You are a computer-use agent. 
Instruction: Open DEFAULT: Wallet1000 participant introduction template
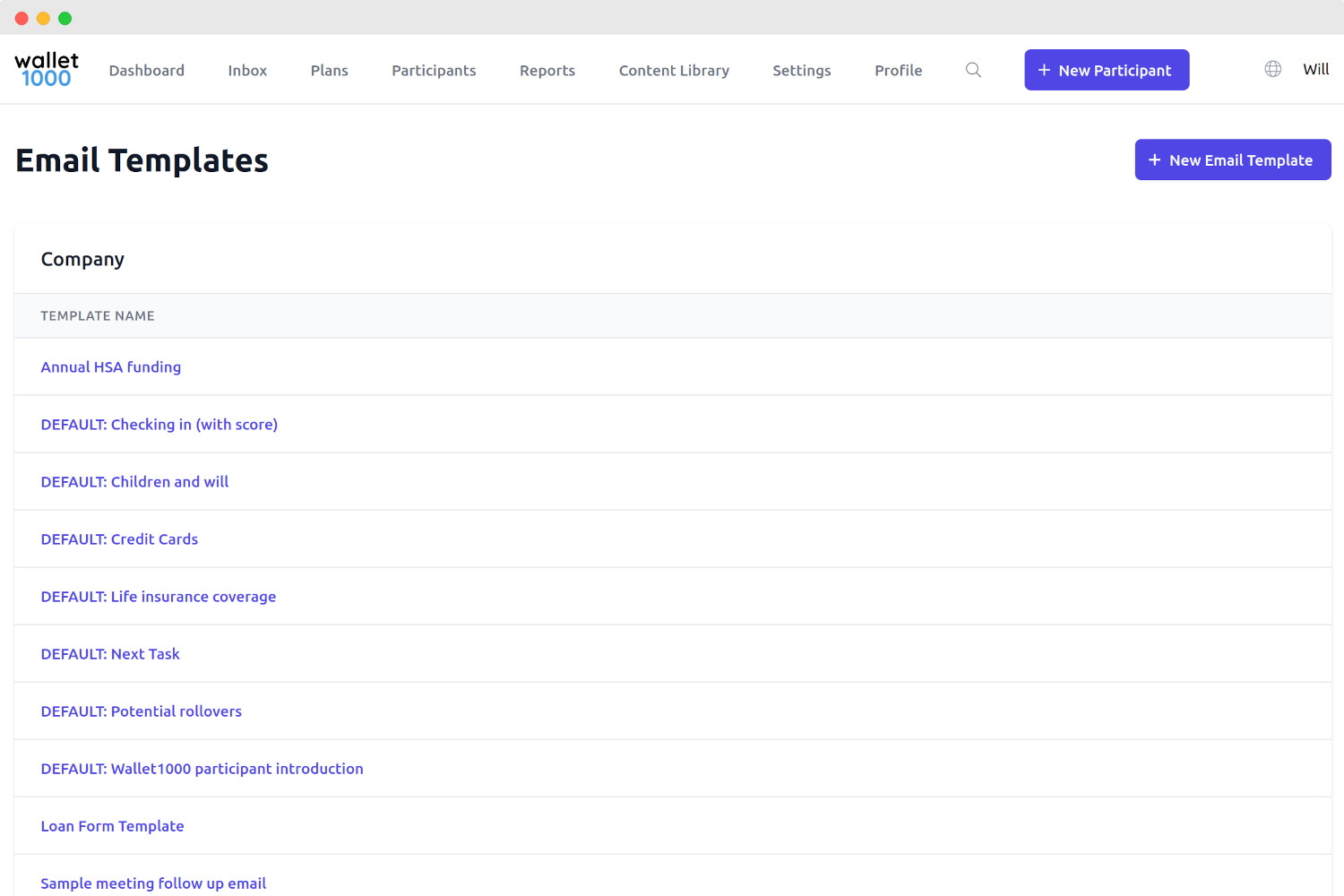pos(202,768)
